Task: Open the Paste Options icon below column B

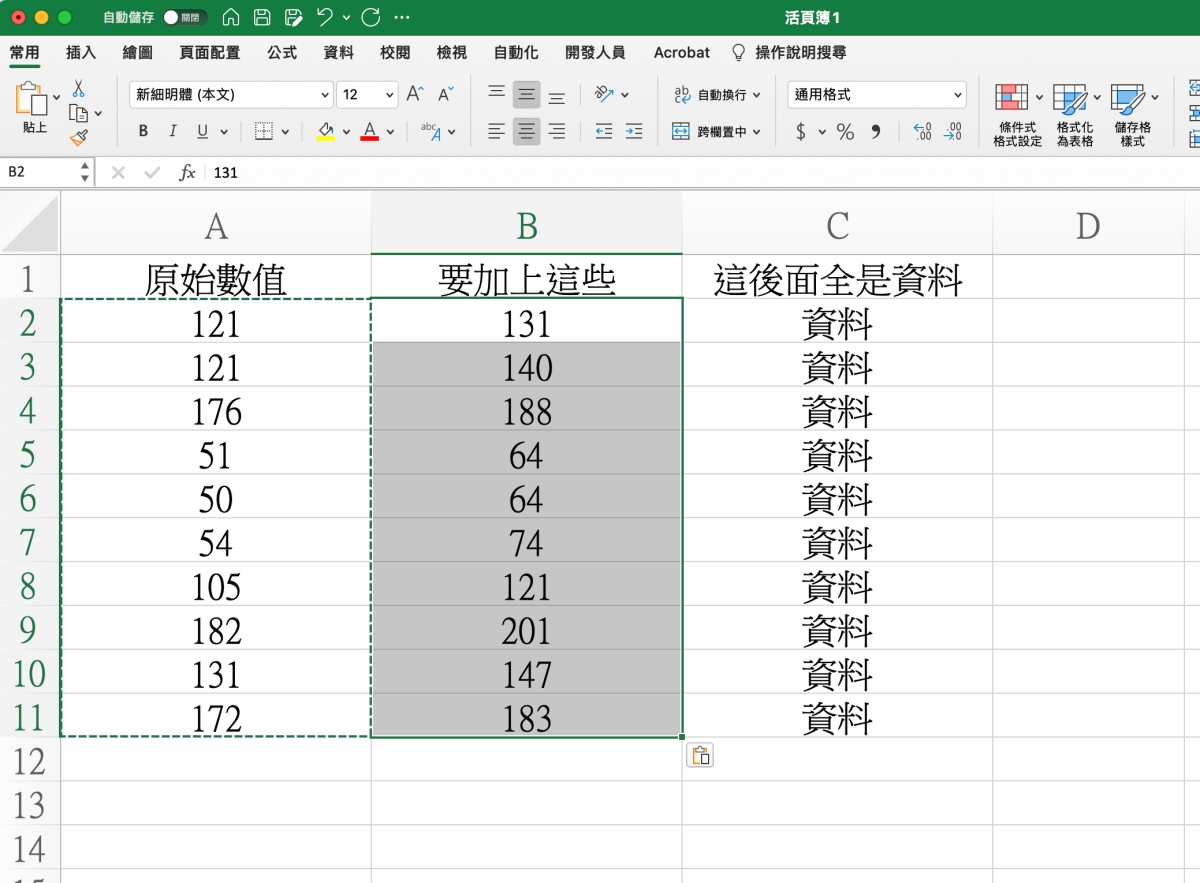Action: click(x=700, y=755)
